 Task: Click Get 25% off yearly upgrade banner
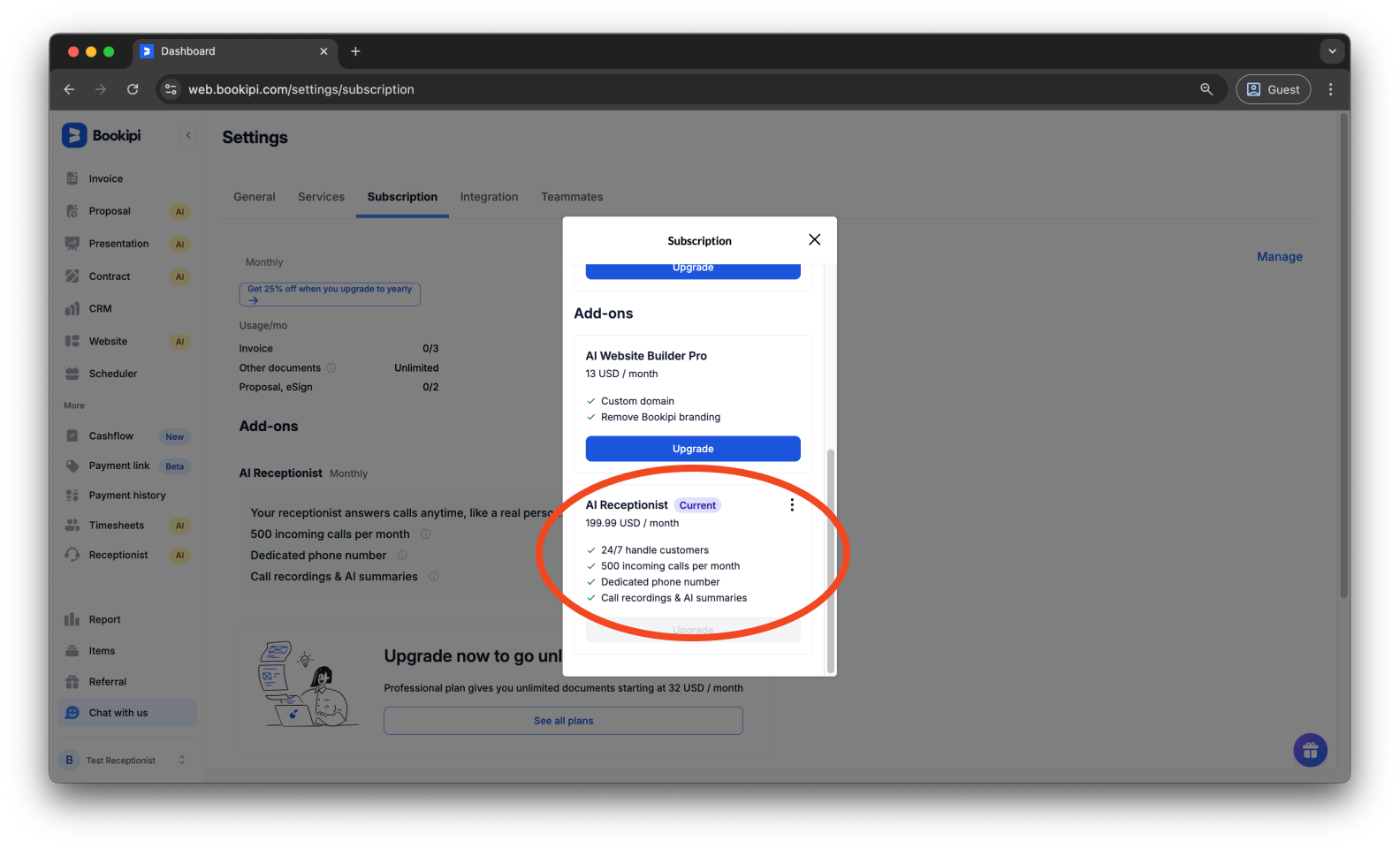(330, 294)
